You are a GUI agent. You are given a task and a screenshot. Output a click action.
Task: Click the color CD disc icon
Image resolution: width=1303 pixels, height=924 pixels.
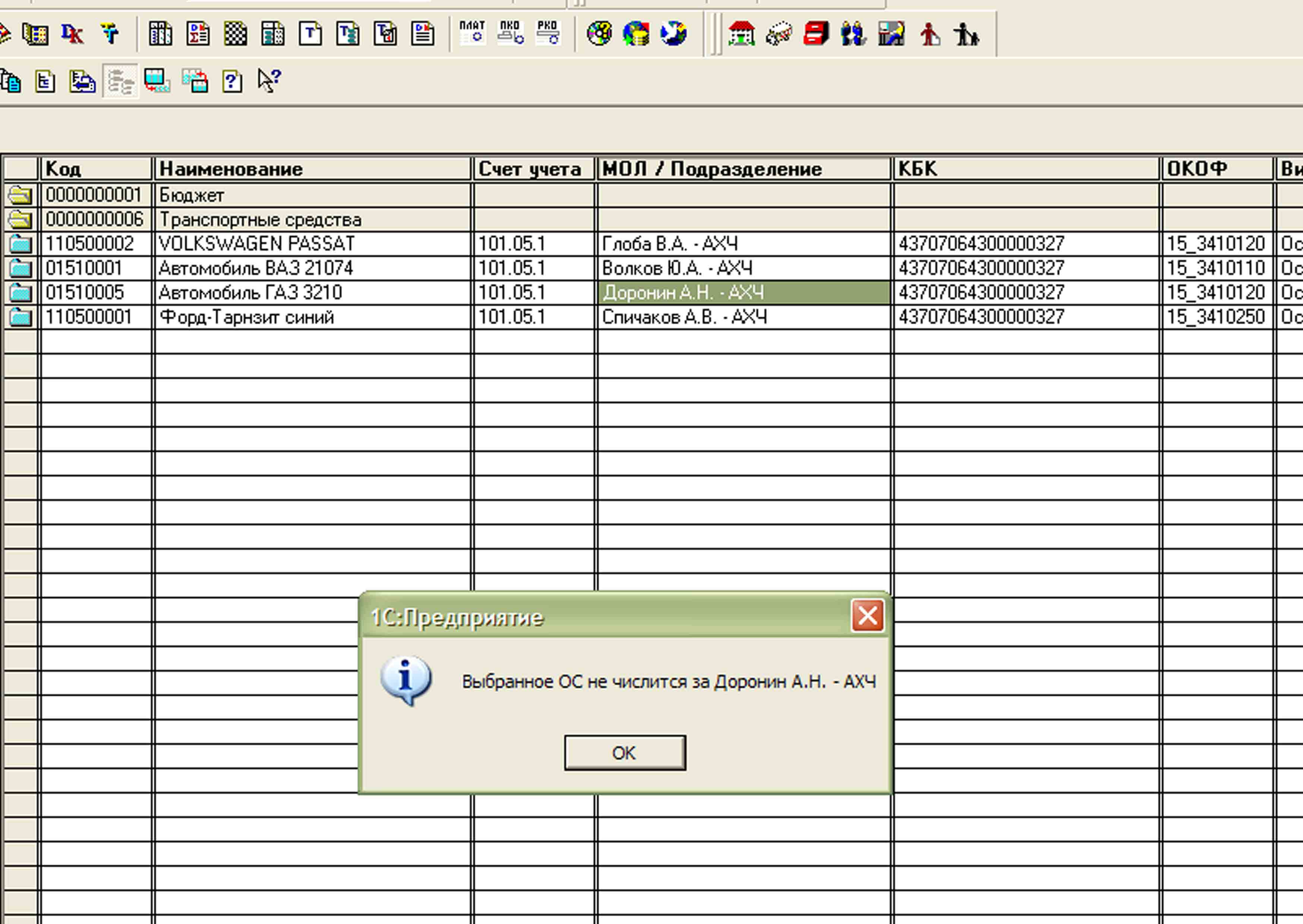(x=599, y=34)
